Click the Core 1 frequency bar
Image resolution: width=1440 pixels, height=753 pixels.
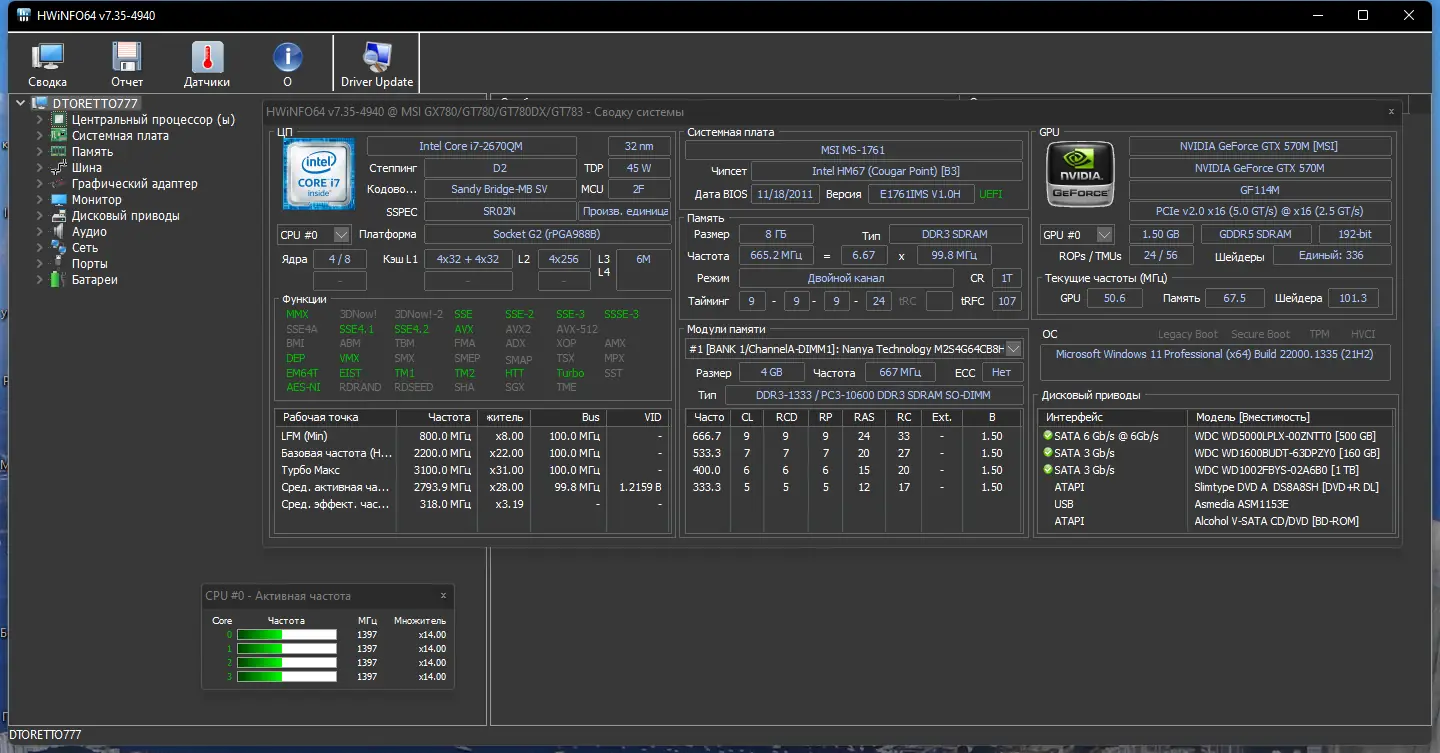[287, 648]
